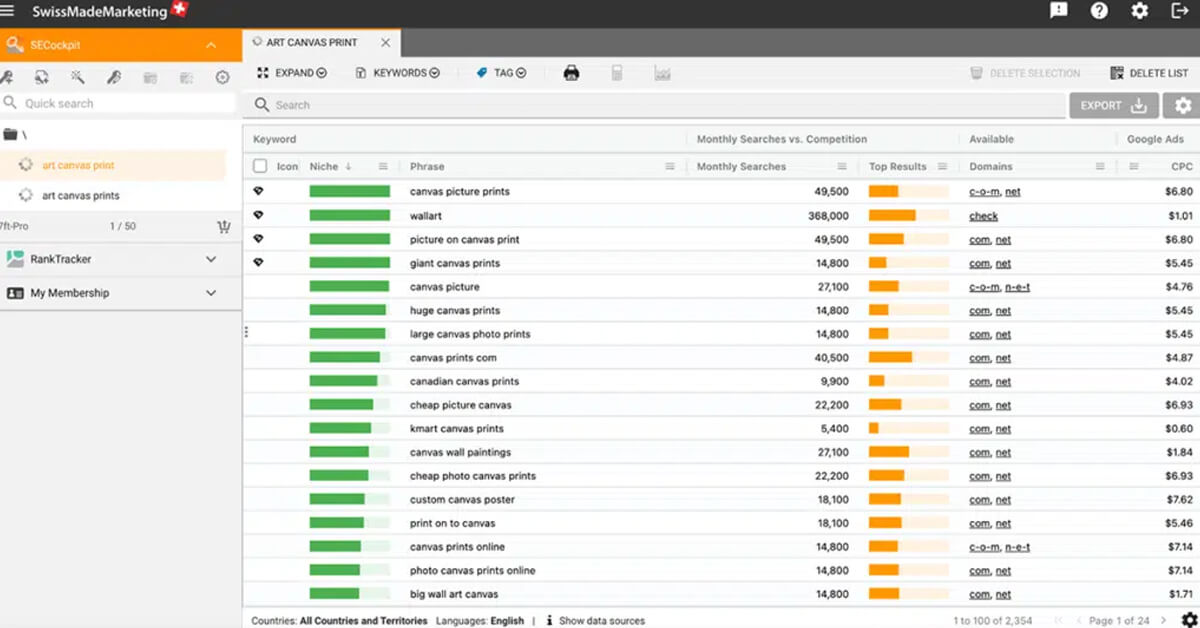The image size is (1200, 628).
Task: Click the sidebar circular gear icon
Action: (x=223, y=77)
